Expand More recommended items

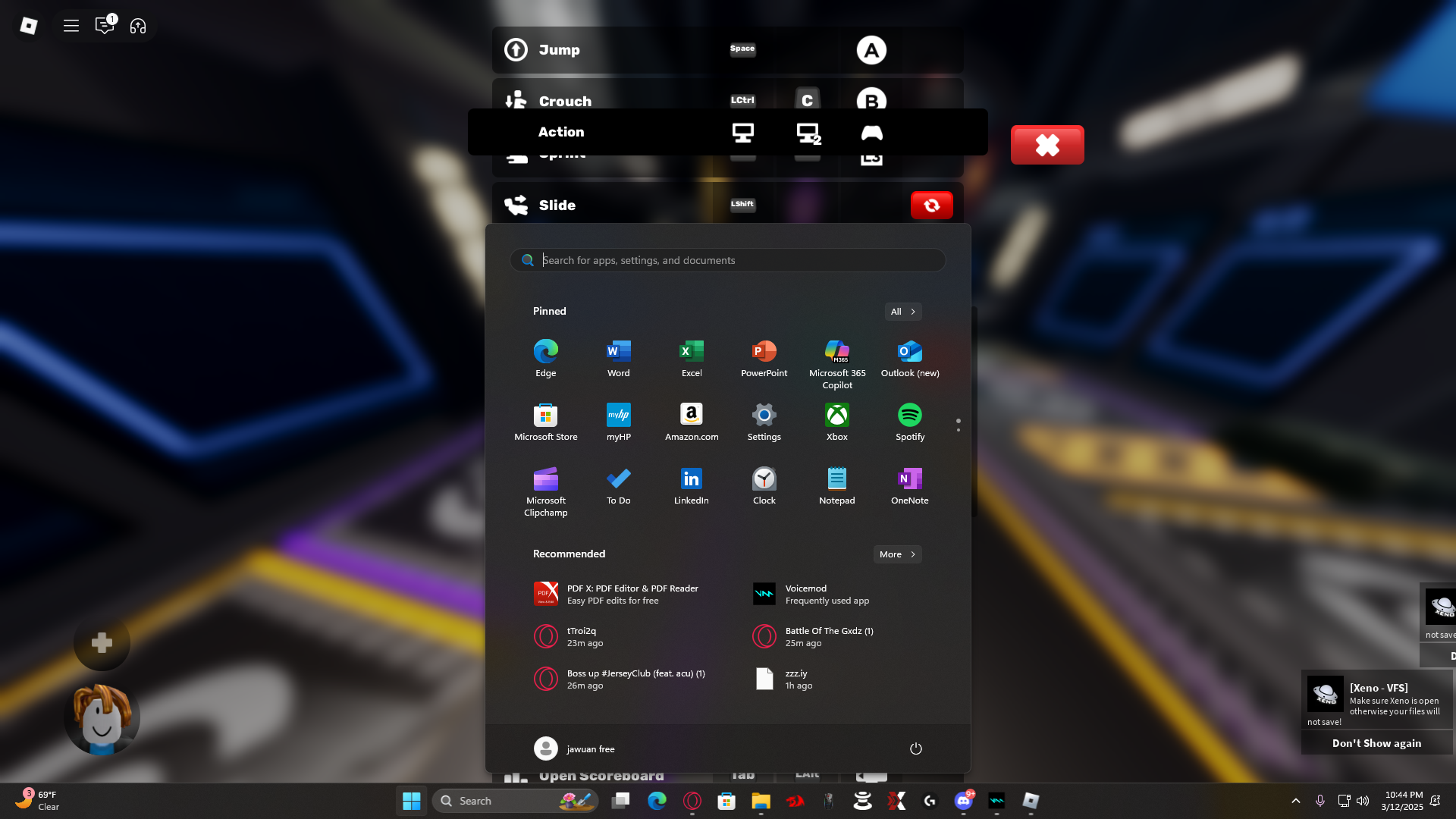pos(897,554)
